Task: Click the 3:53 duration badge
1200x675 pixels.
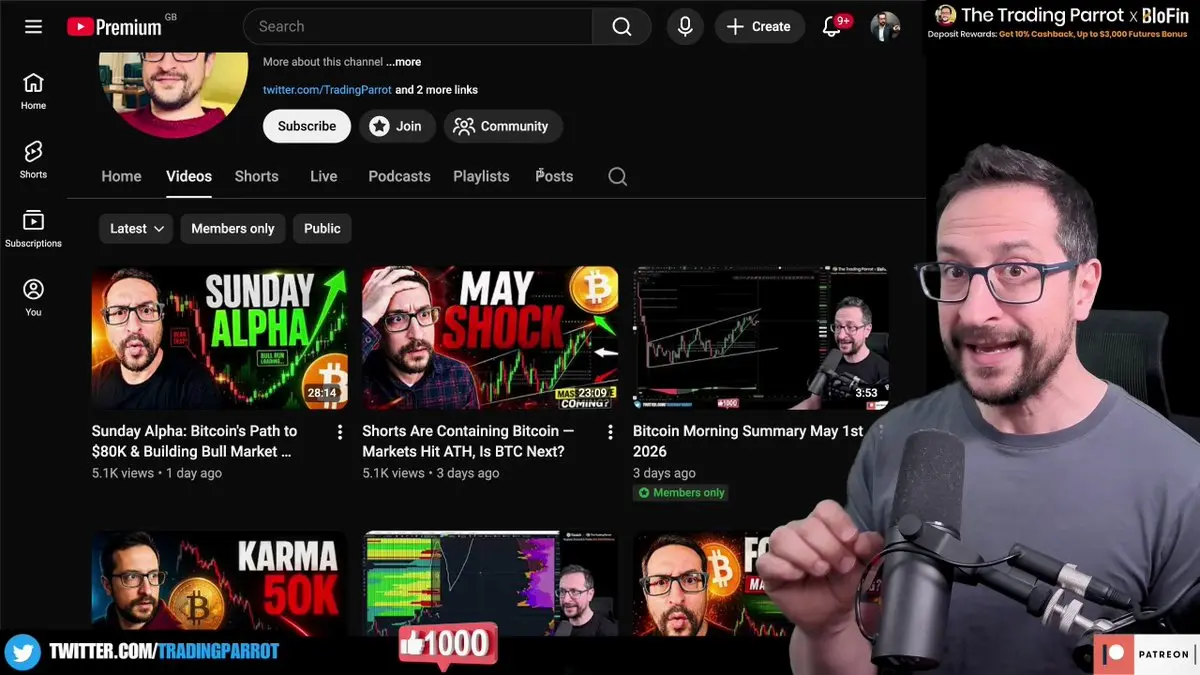Action: click(x=866, y=394)
